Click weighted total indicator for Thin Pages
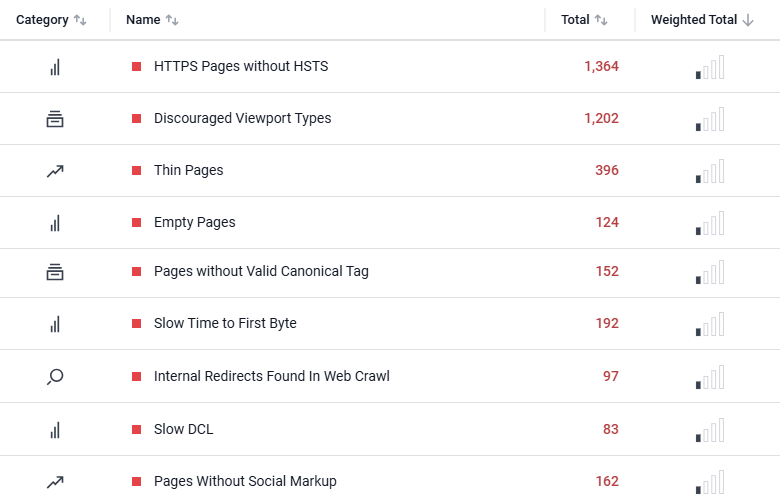This screenshot has width=780, height=503. pos(710,172)
